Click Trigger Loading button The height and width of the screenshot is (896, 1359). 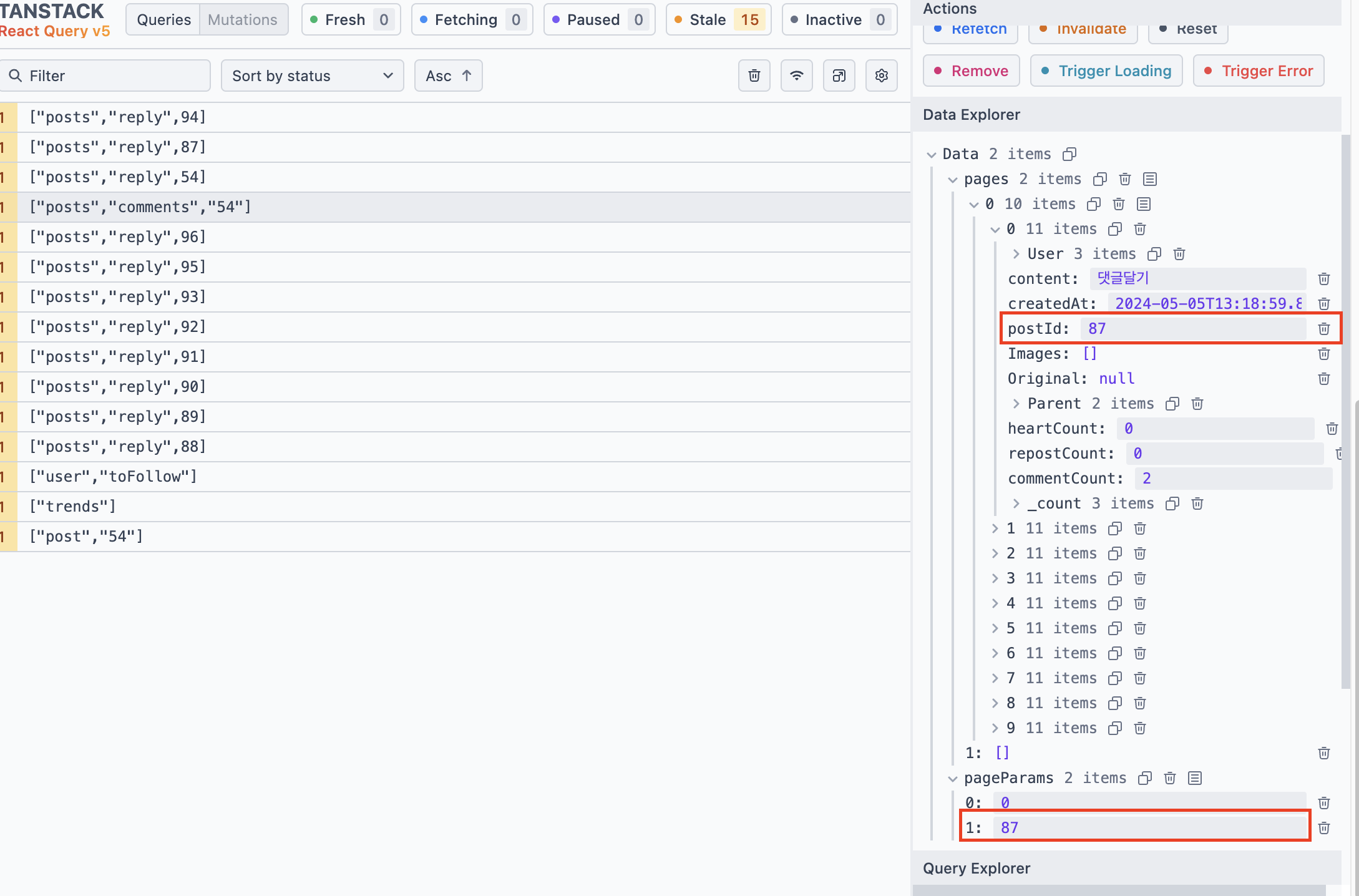[x=1106, y=71]
